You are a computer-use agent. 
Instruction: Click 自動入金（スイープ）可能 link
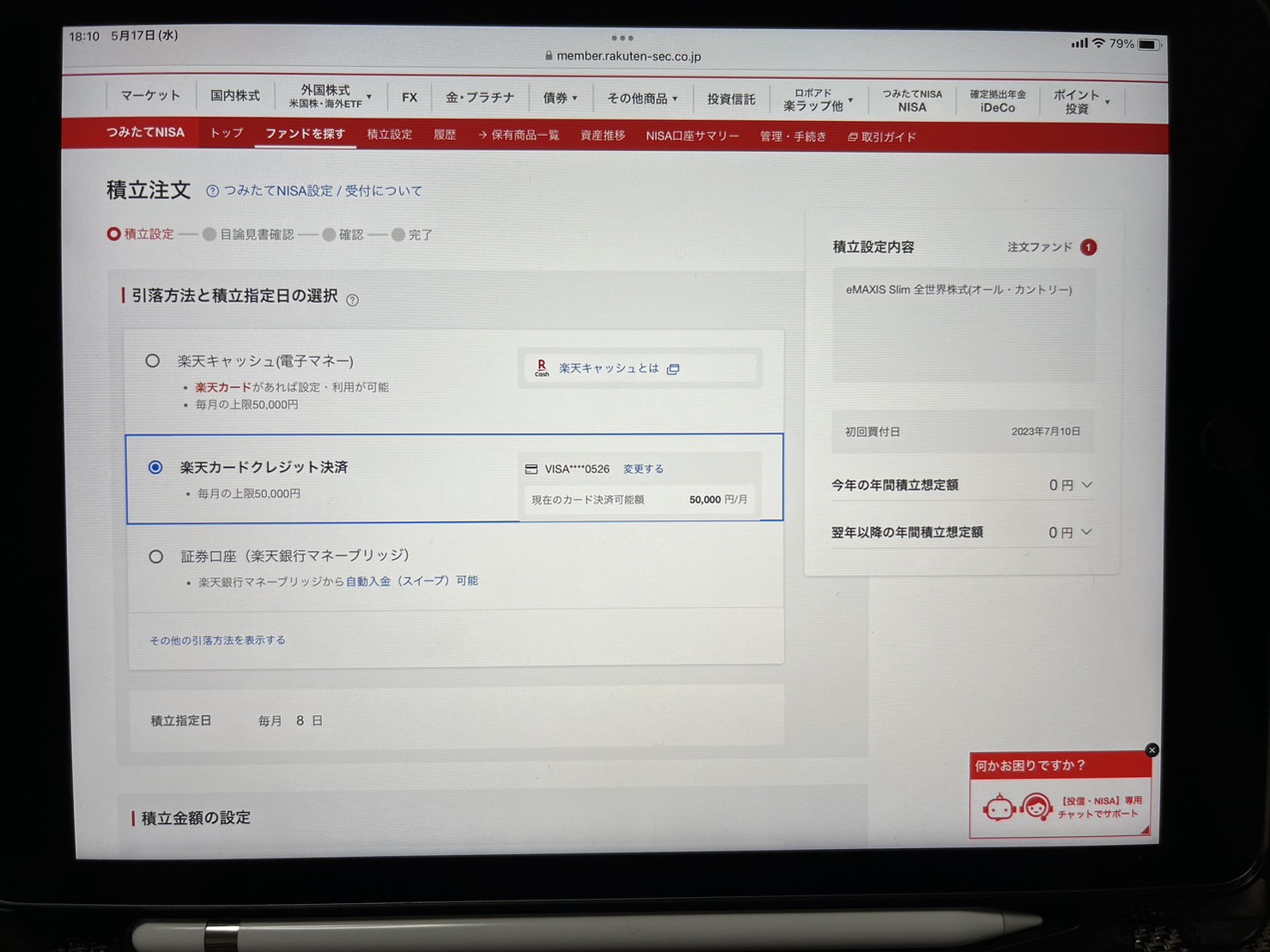point(412,581)
